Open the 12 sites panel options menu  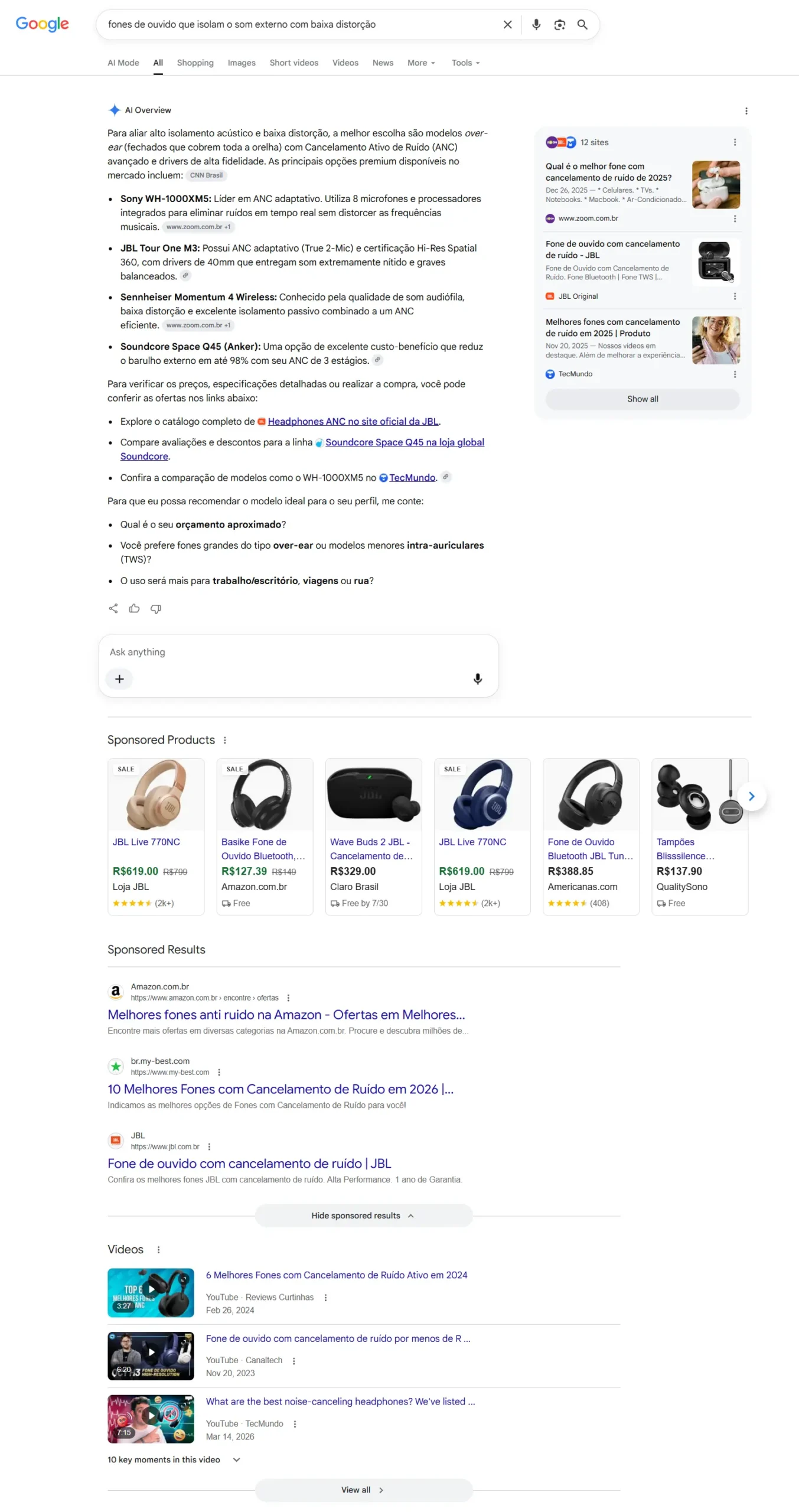[x=735, y=142]
